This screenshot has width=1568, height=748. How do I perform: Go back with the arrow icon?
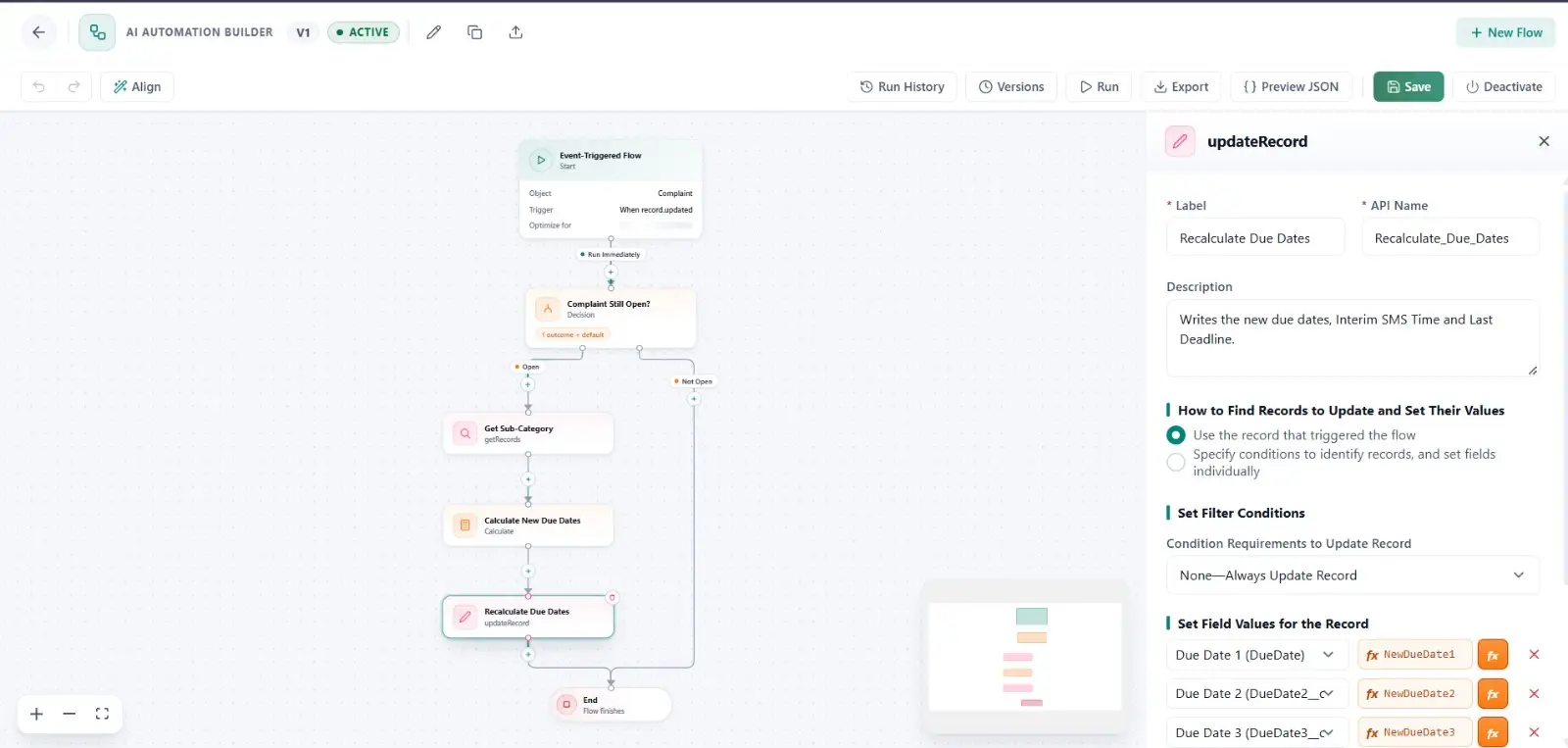(38, 32)
